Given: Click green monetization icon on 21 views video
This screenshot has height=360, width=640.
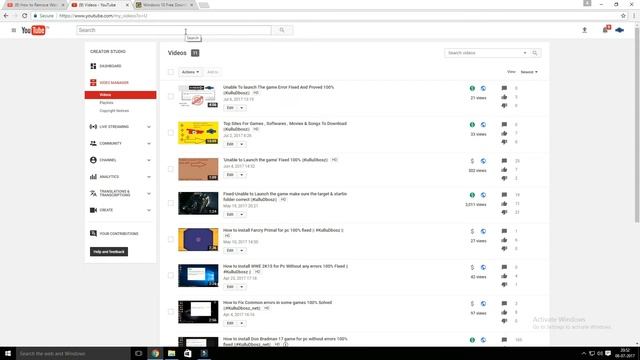Looking at the screenshot, I should (x=472, y=89).
